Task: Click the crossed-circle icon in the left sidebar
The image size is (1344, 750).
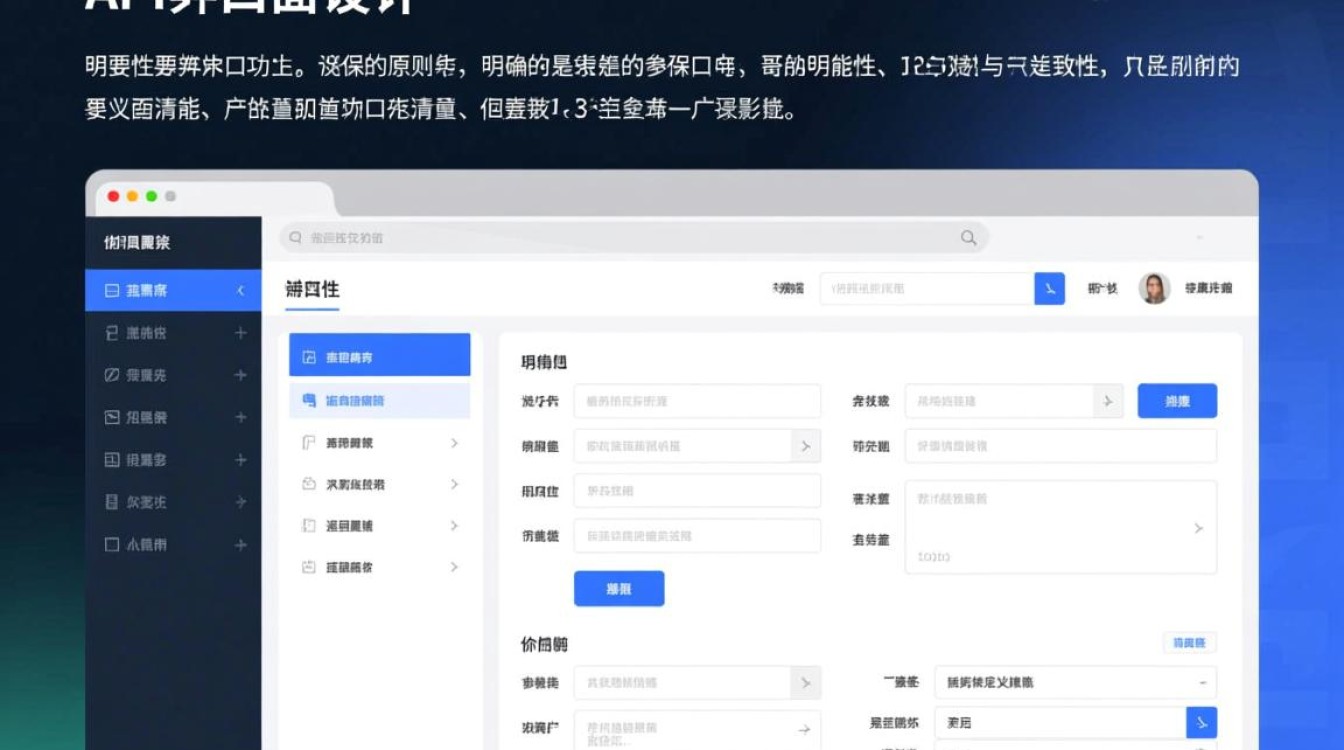Action: pyautogui.click(x=113, y=377)
